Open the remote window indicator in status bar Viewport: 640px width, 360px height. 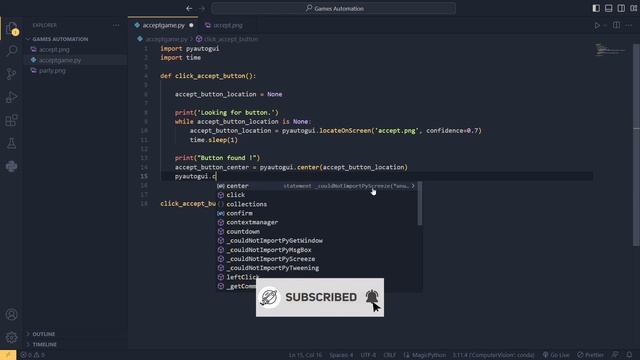tap(8, 355)
